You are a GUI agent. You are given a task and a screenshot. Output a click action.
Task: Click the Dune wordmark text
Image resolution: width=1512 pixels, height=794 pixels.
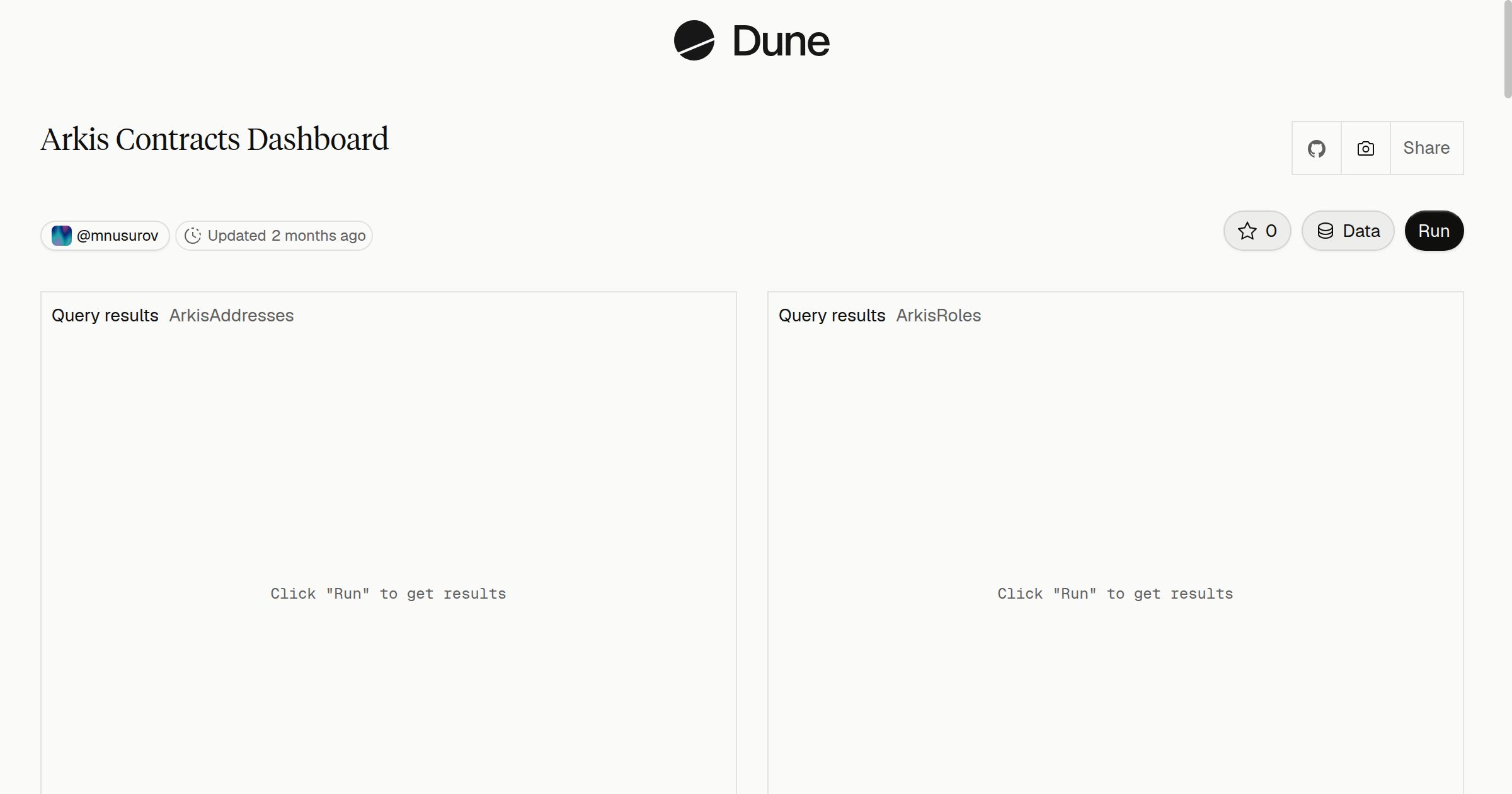click(x=781, y=42)
